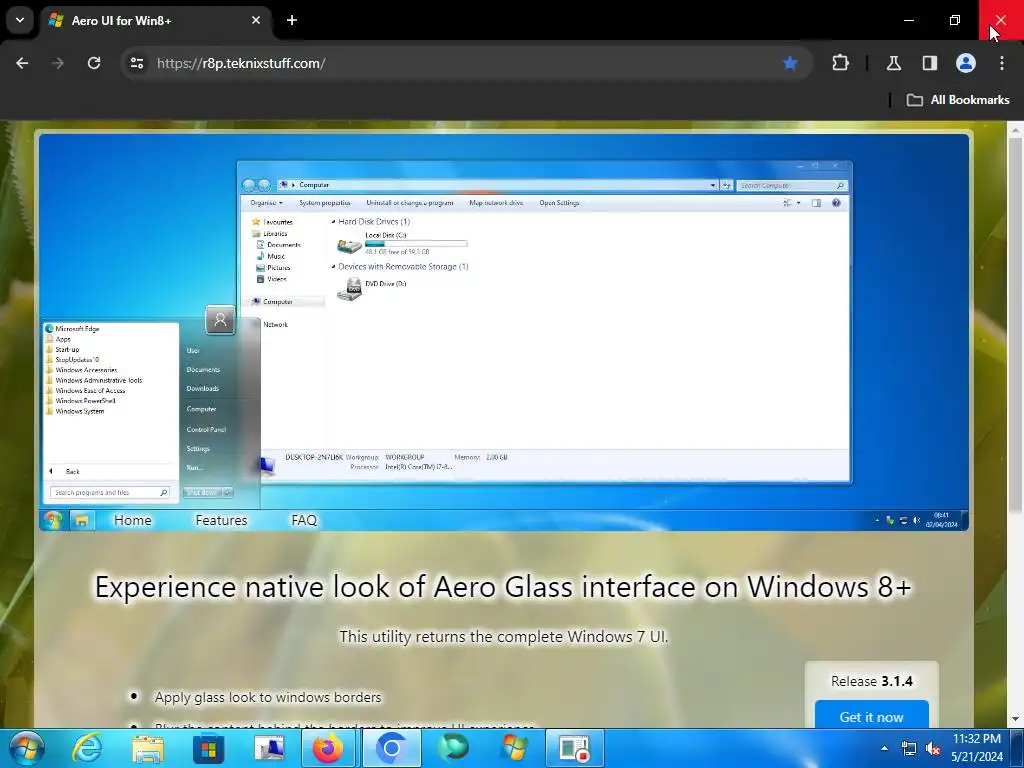Open a new browser tab
The height and width of the screenshot is (768, 1024).
[292, 20]
